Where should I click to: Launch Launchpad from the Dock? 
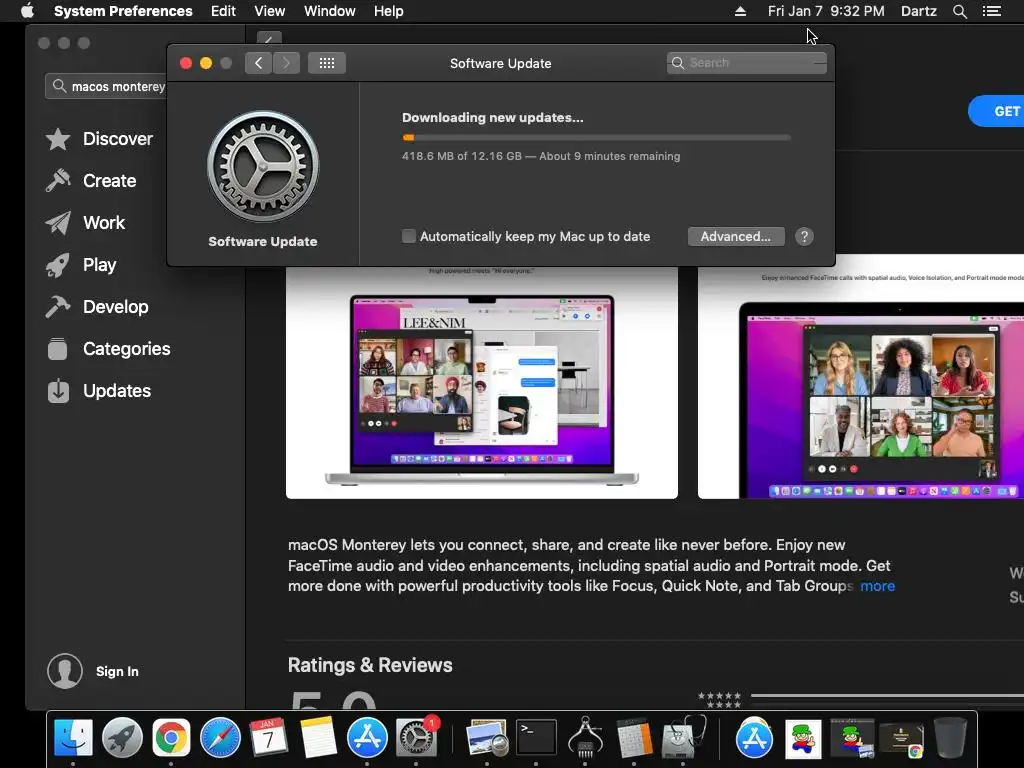coord(122,738)
